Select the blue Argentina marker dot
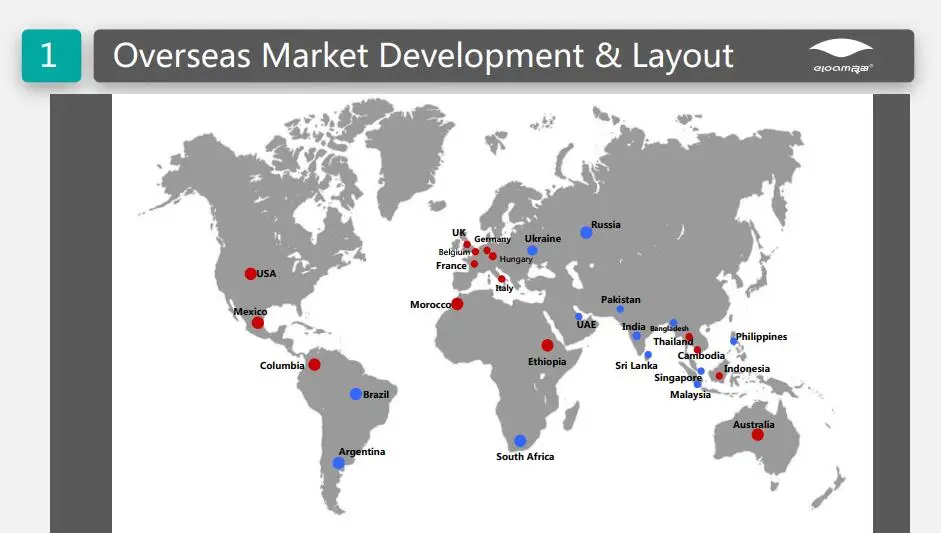The width and height of the screenshot is (941, 533). pyautogui.click(x=338, y=463)
